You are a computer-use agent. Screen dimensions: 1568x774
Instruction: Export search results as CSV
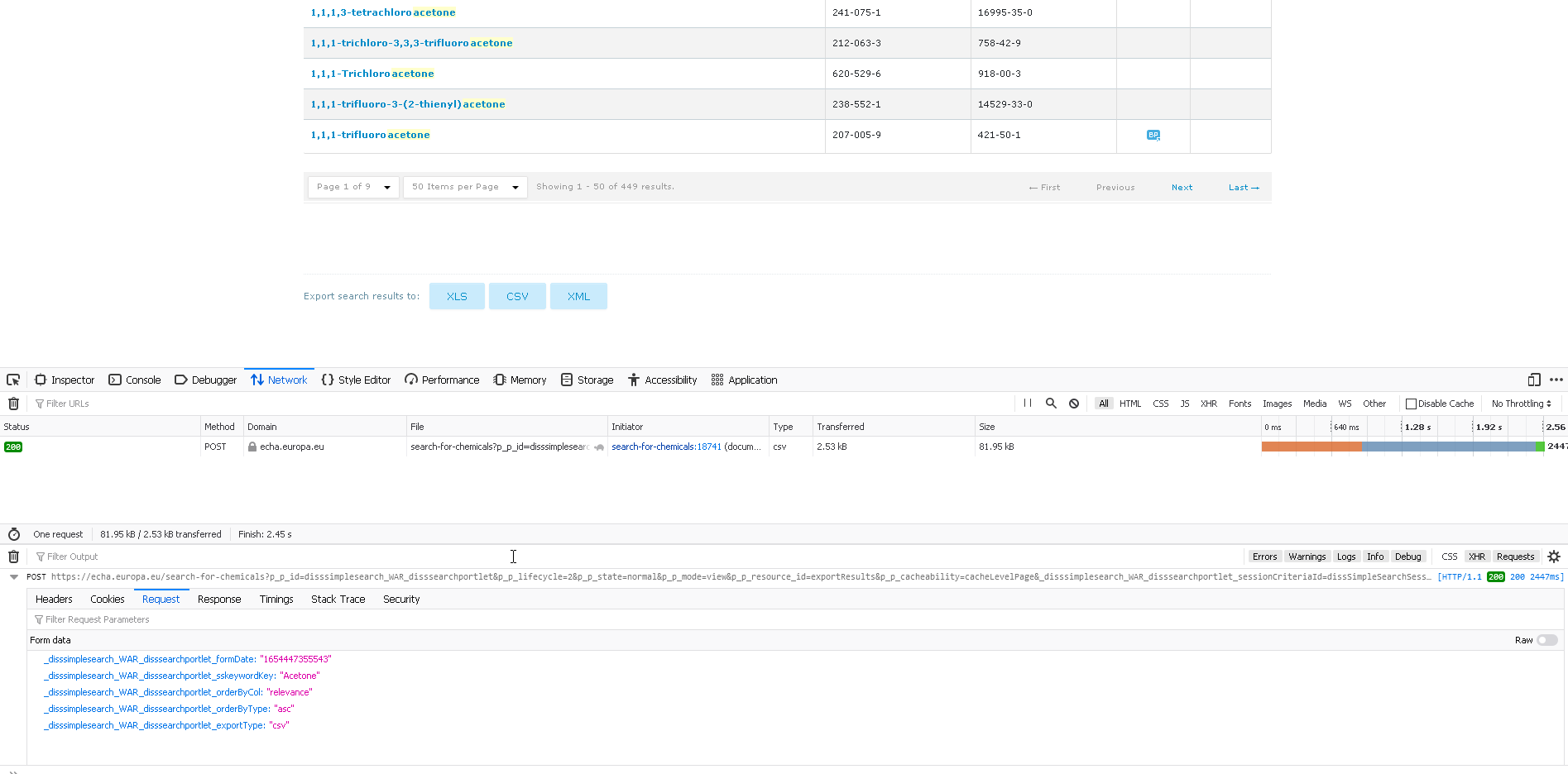(517, 296)
